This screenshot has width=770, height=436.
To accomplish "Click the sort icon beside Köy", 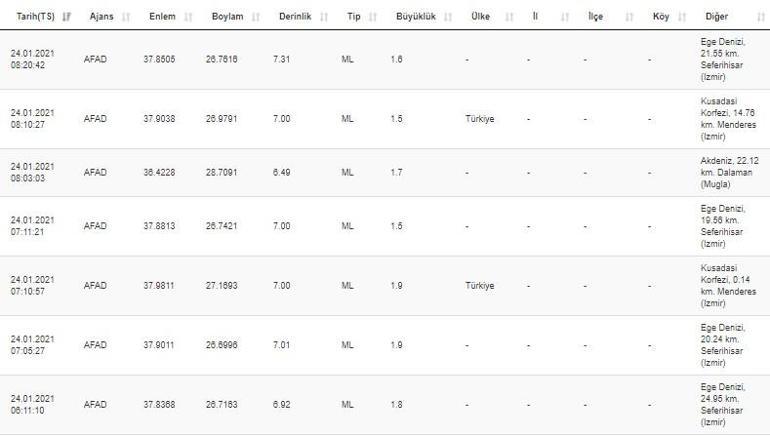I will [689, 17].
